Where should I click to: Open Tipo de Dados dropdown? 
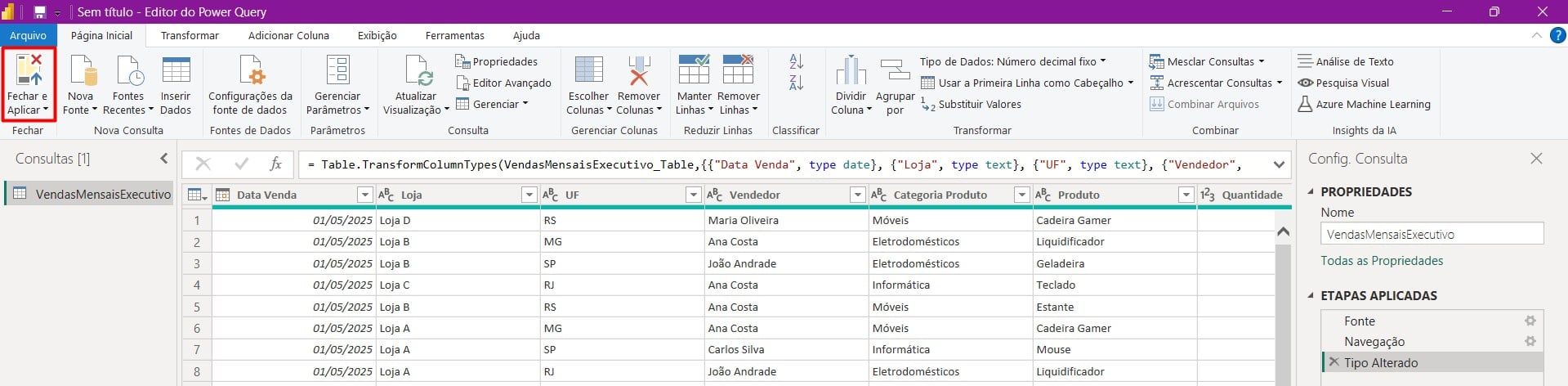click(x=1013, y=61)
